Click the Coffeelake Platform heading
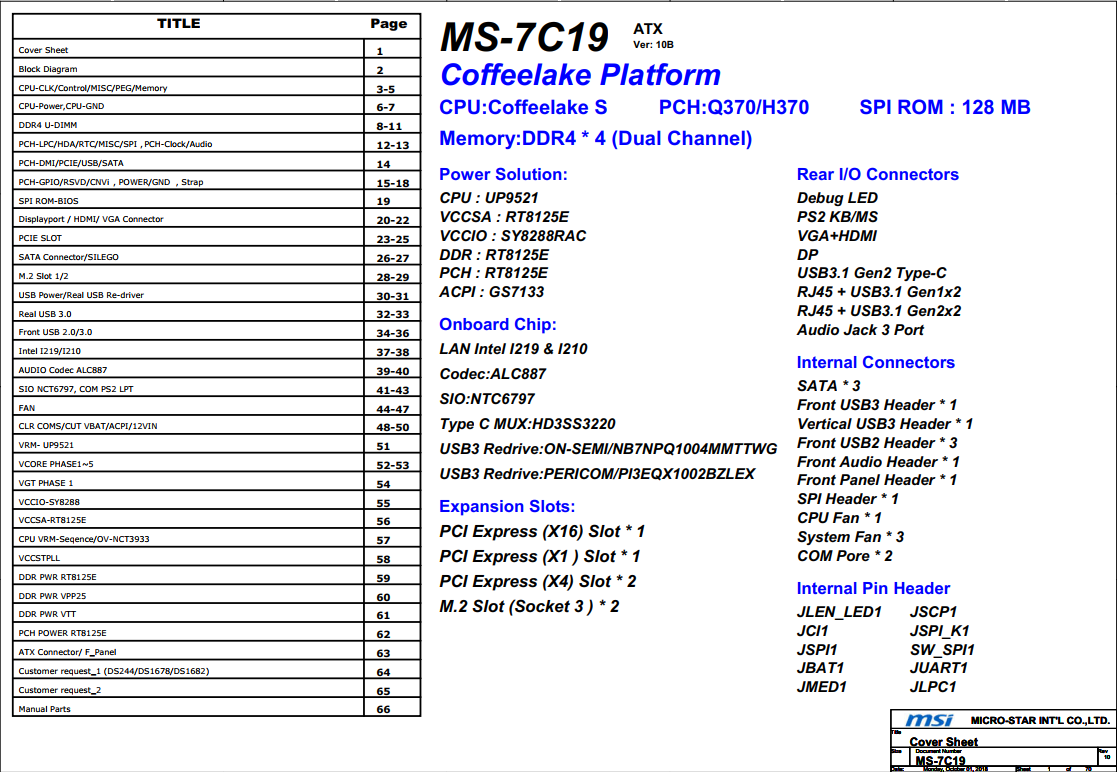Viewport: 1117px width, 772px height. click(x=580, y=75)
